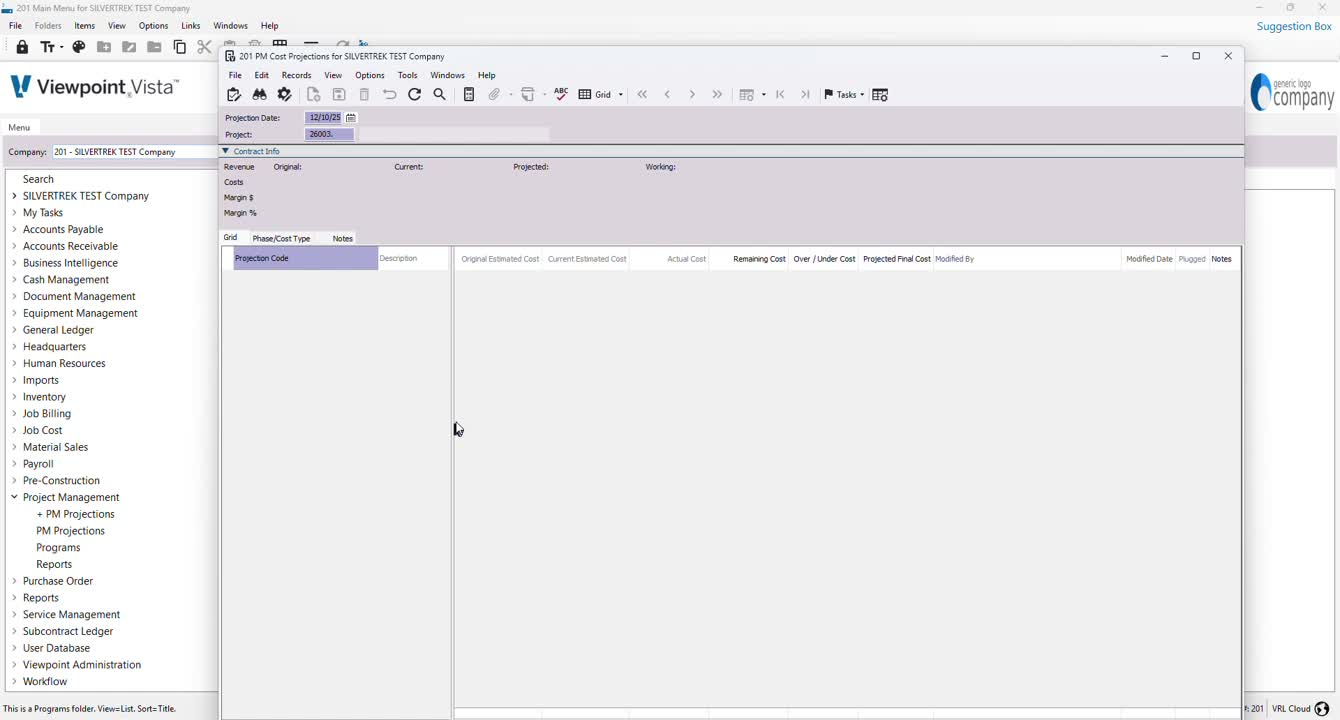Expand the Subcontract Ledger tree node

tap(14, 631)
